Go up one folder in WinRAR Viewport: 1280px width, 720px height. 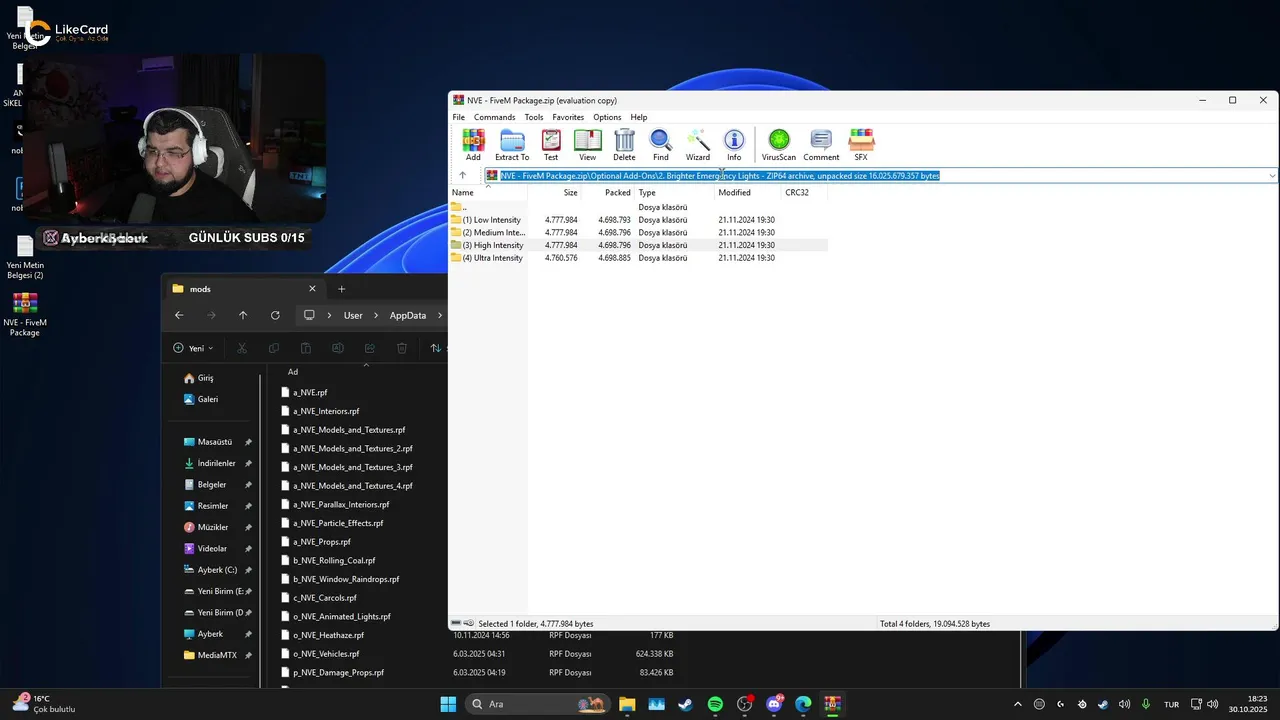point(462,175)
